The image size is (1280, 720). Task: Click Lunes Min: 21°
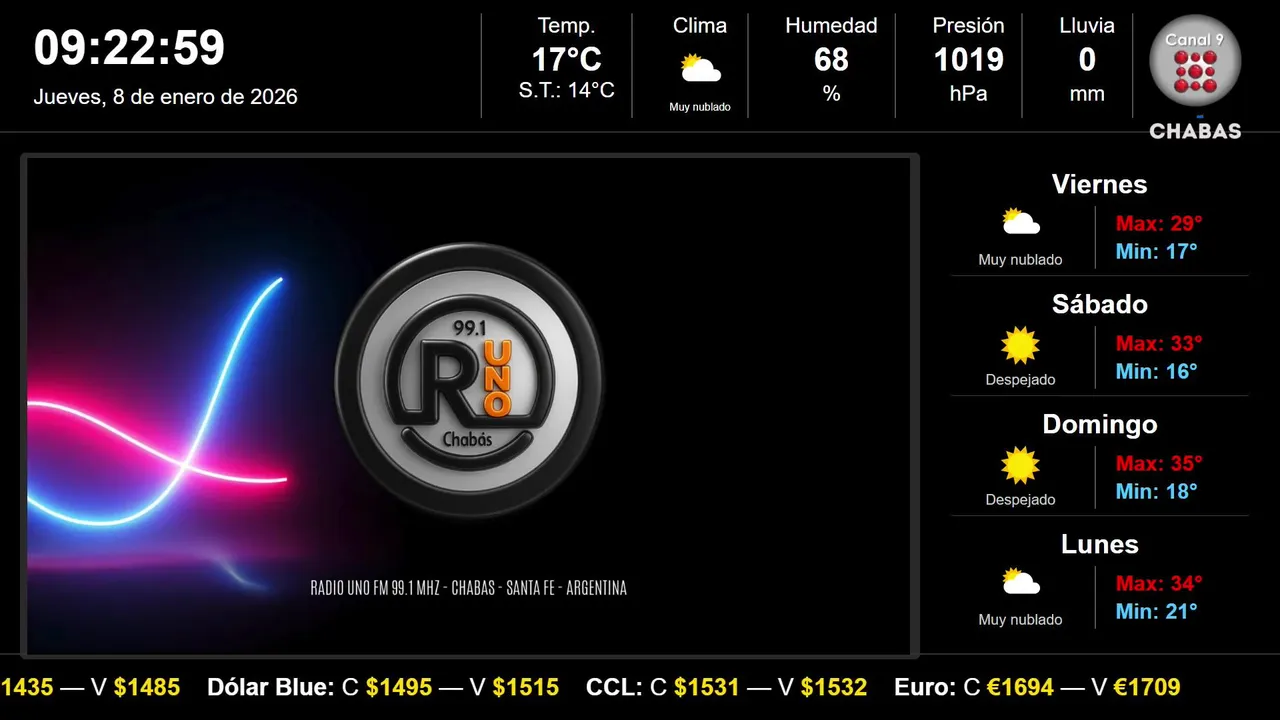1156,611
